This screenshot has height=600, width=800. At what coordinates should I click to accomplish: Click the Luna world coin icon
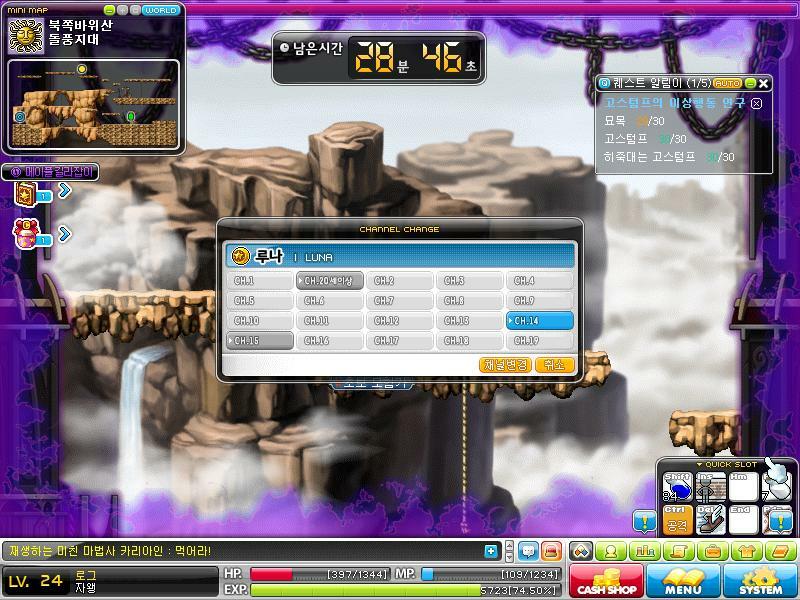pos(240,256)
